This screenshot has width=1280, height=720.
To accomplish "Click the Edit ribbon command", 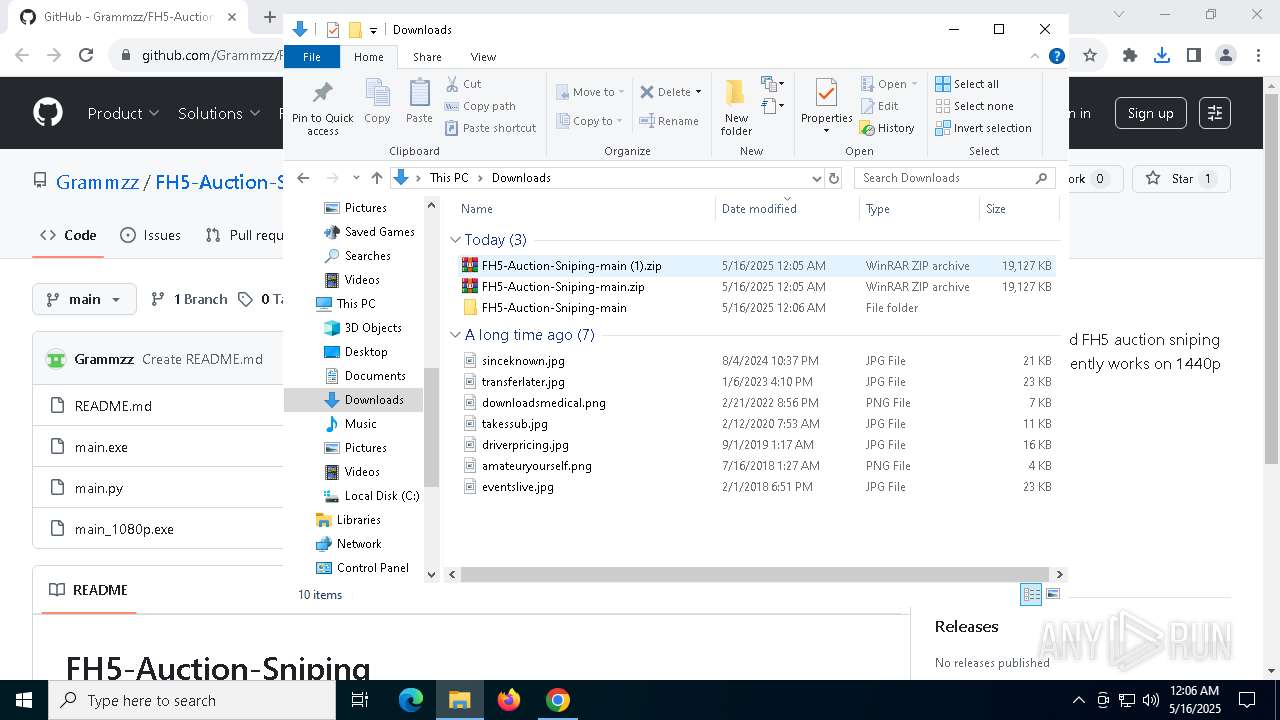I will click(x=879, y=106).
